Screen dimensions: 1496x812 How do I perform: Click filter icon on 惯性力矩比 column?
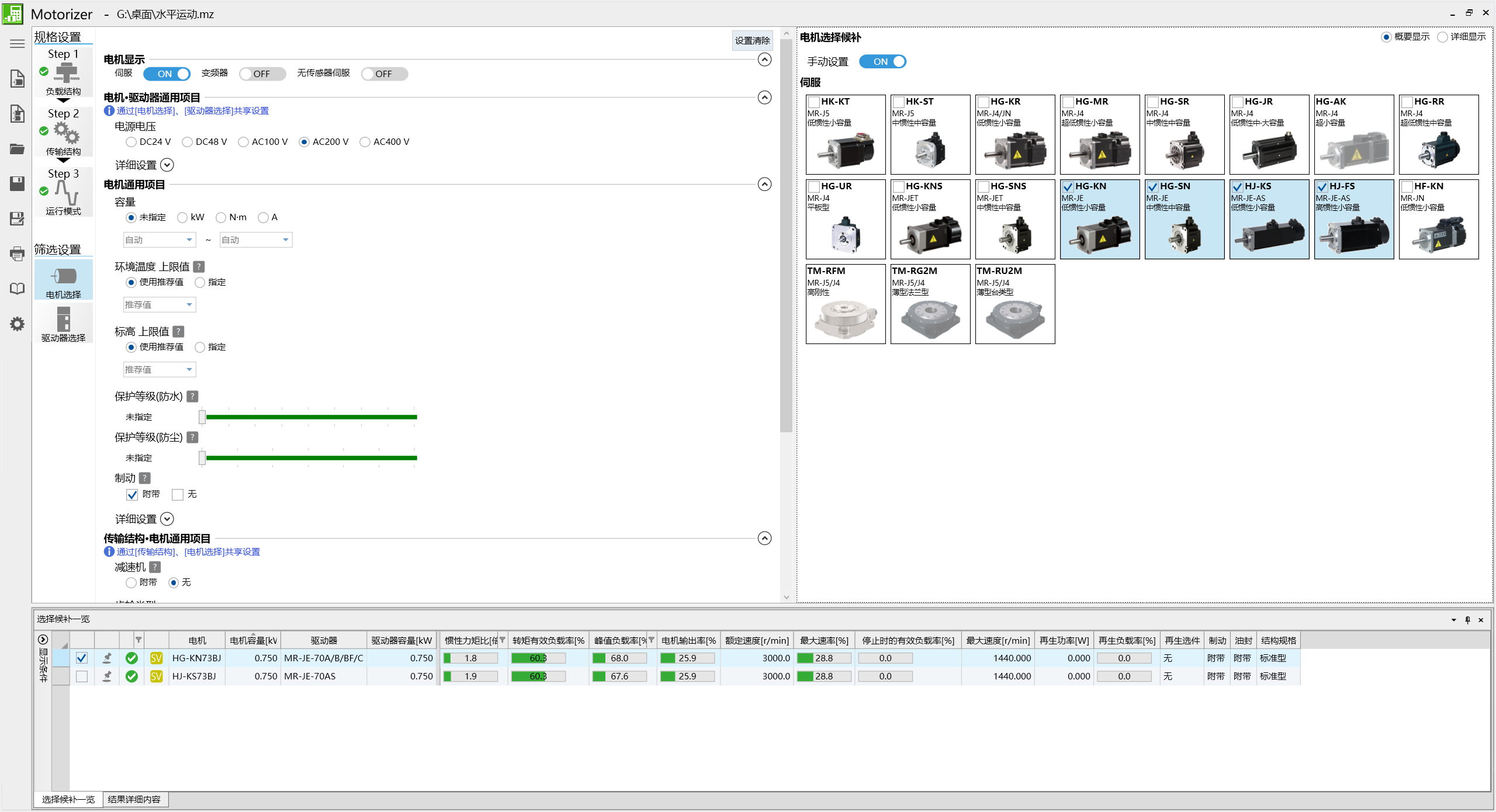point(503,640)
